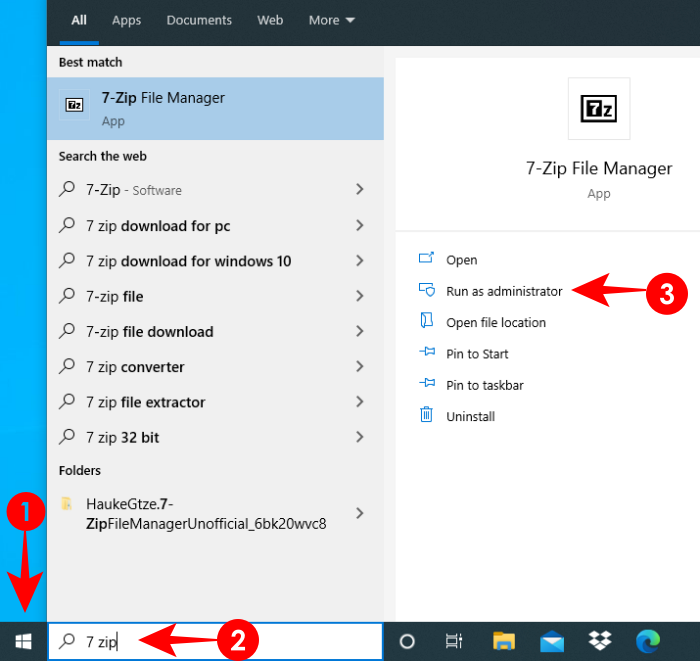Select the Web search tab

pyautogui.click(x=270, y=20)
